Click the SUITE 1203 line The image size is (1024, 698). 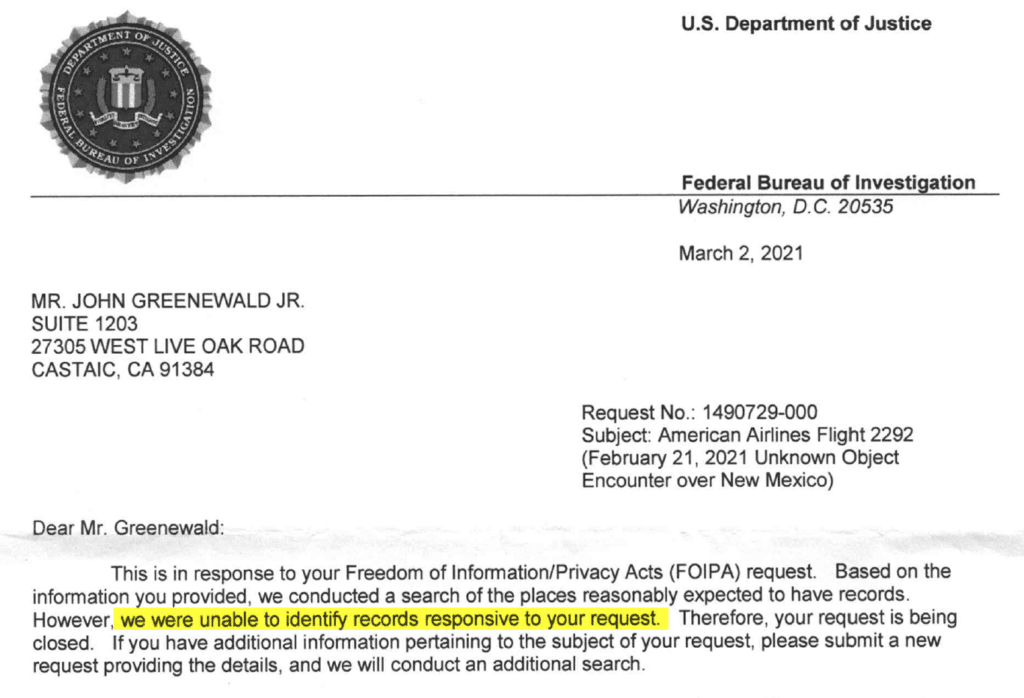[85, 324]
